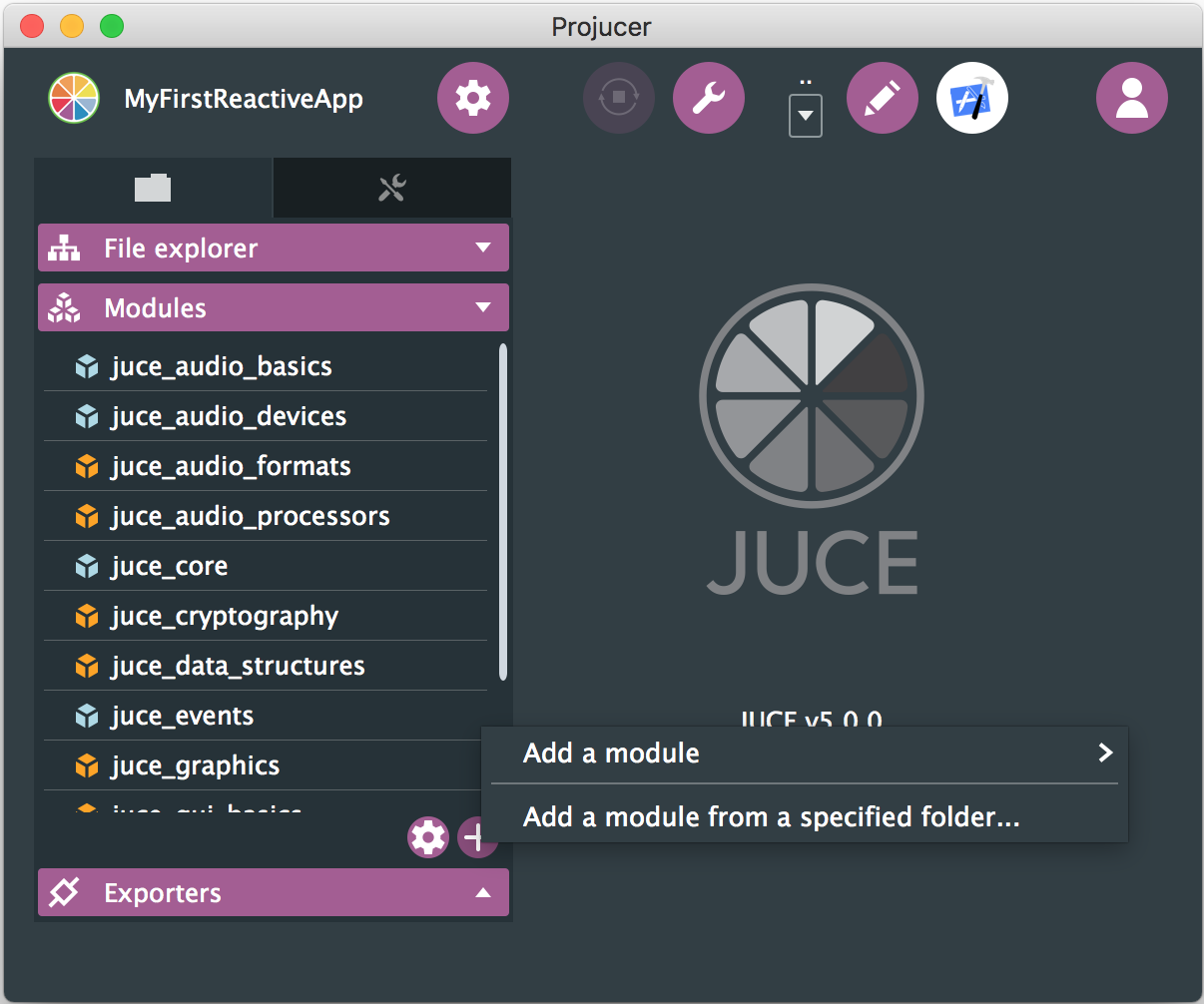Viewport: 1204px width, 1004px height.
Task: Click the Modules header label
Action: pyautogui.click(x=155, y=308)
